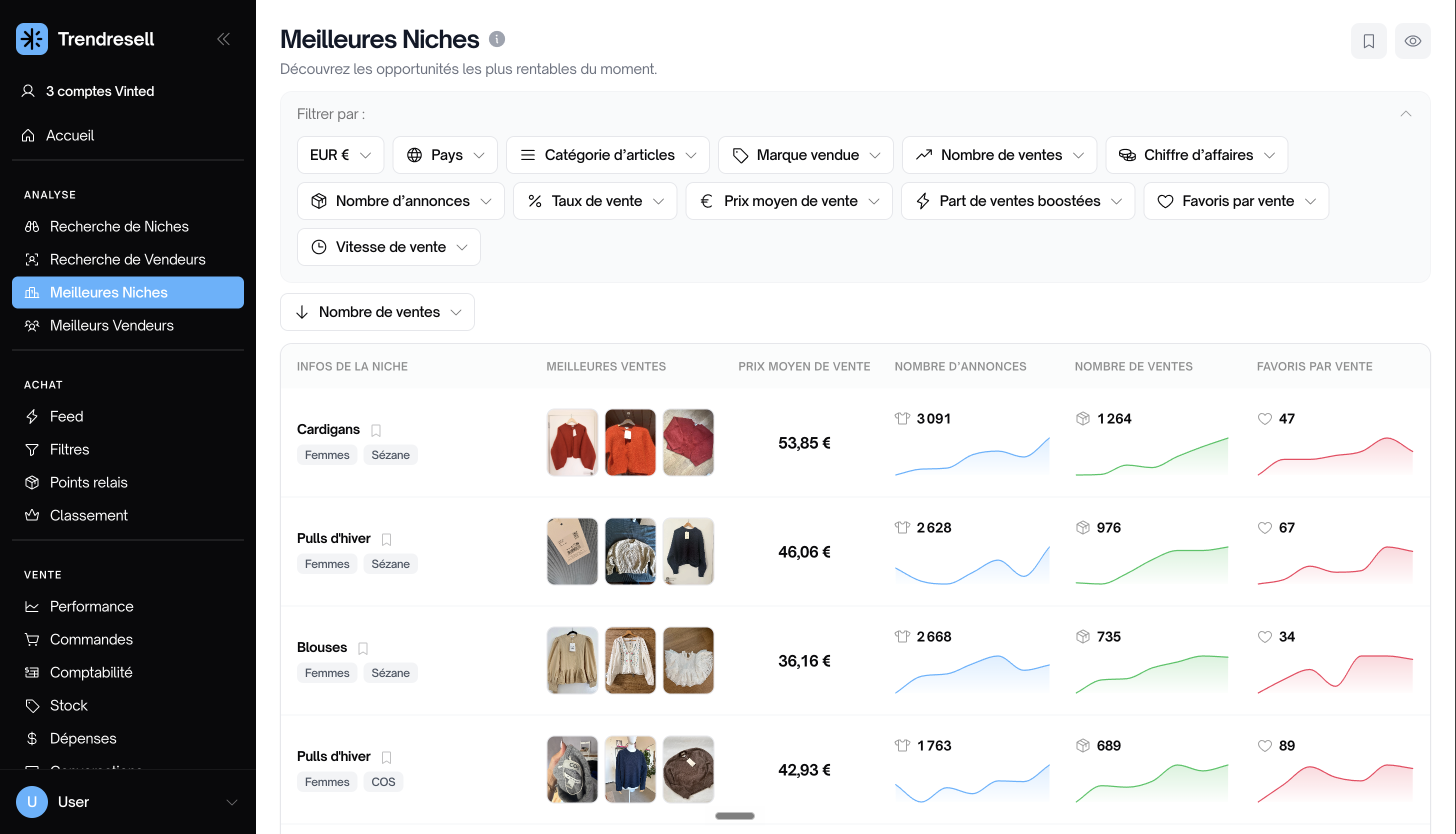This screenshot has height=834, width=1456.
Task: Click the bookmark button in the page header
Action: tap(1368, 40)
